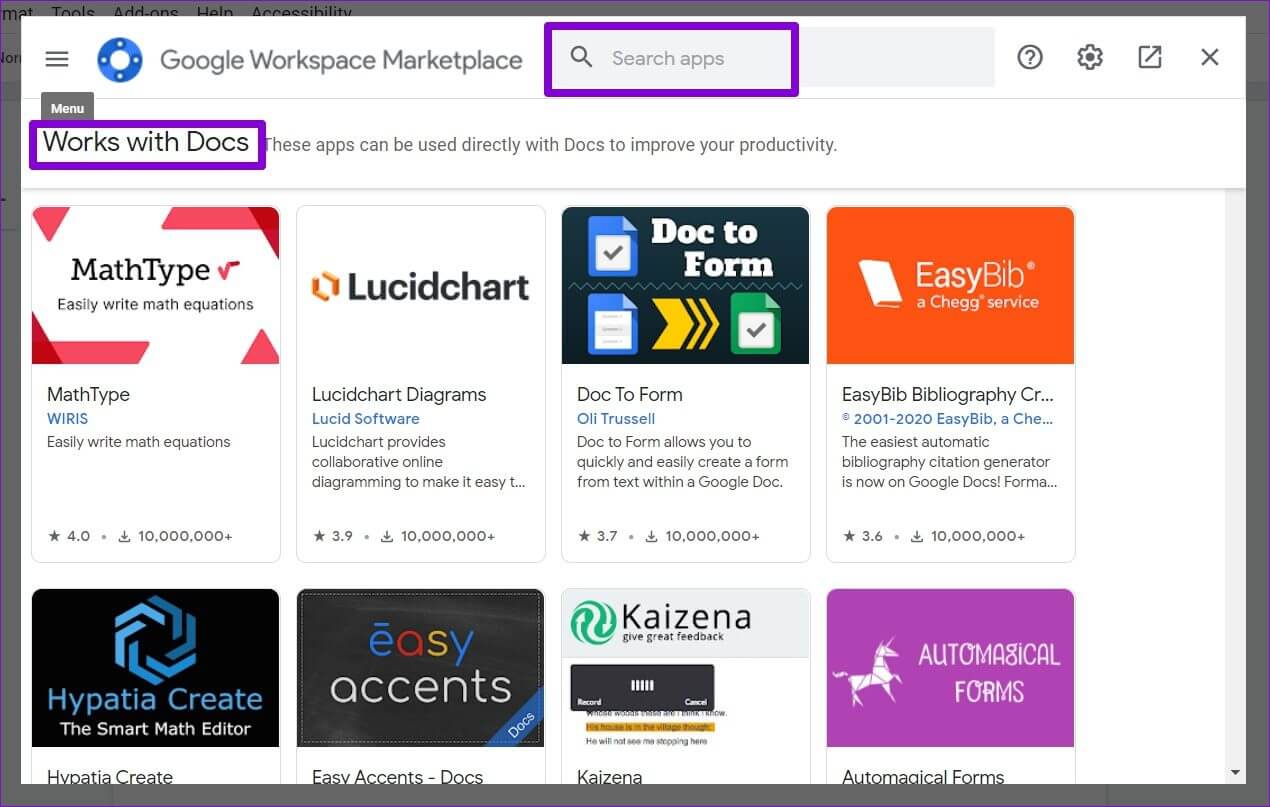Open the settings gear icon
Screen dimensions: 1270x807
click(x=1089, y=57)
